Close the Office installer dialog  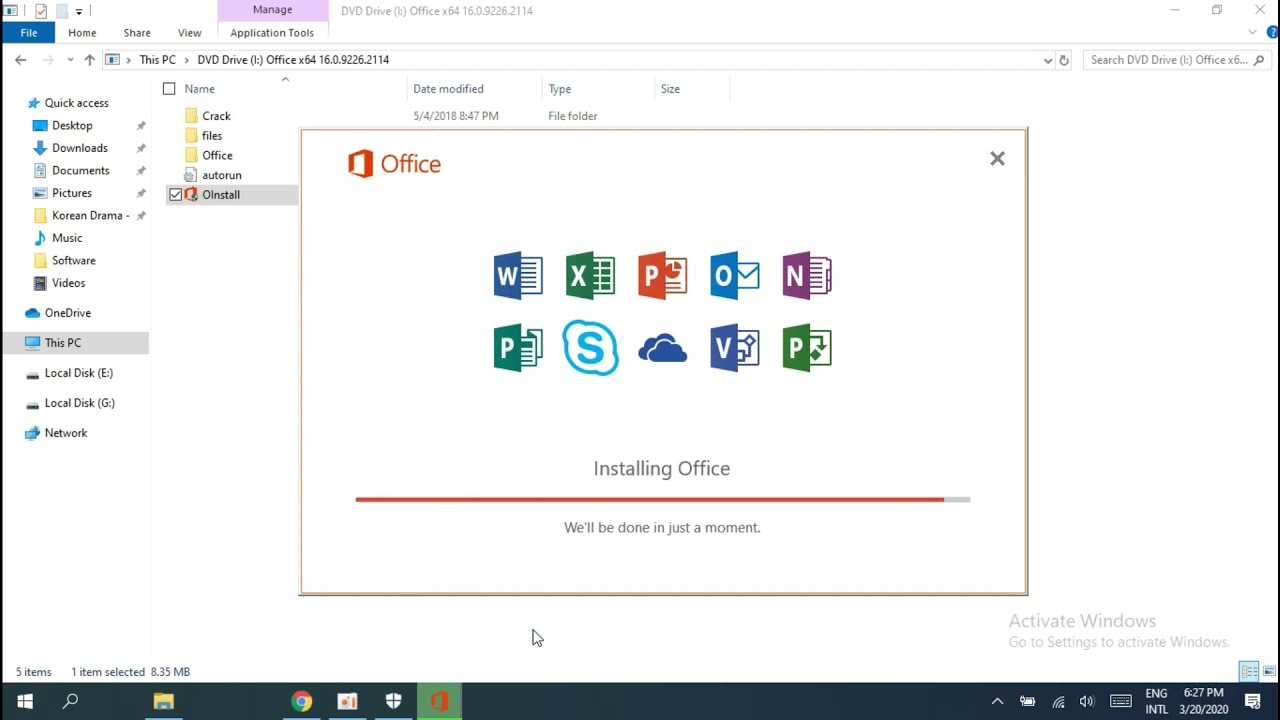click(997, 158)
